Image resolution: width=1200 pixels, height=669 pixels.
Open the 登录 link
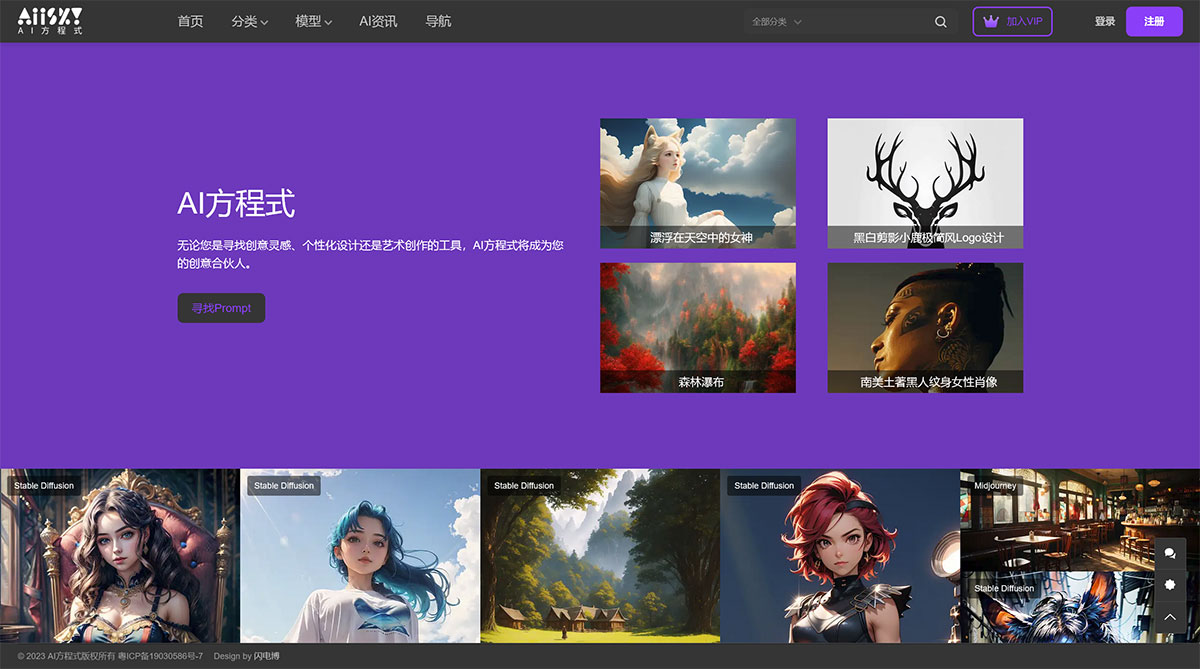click(x=1104, y=20)
